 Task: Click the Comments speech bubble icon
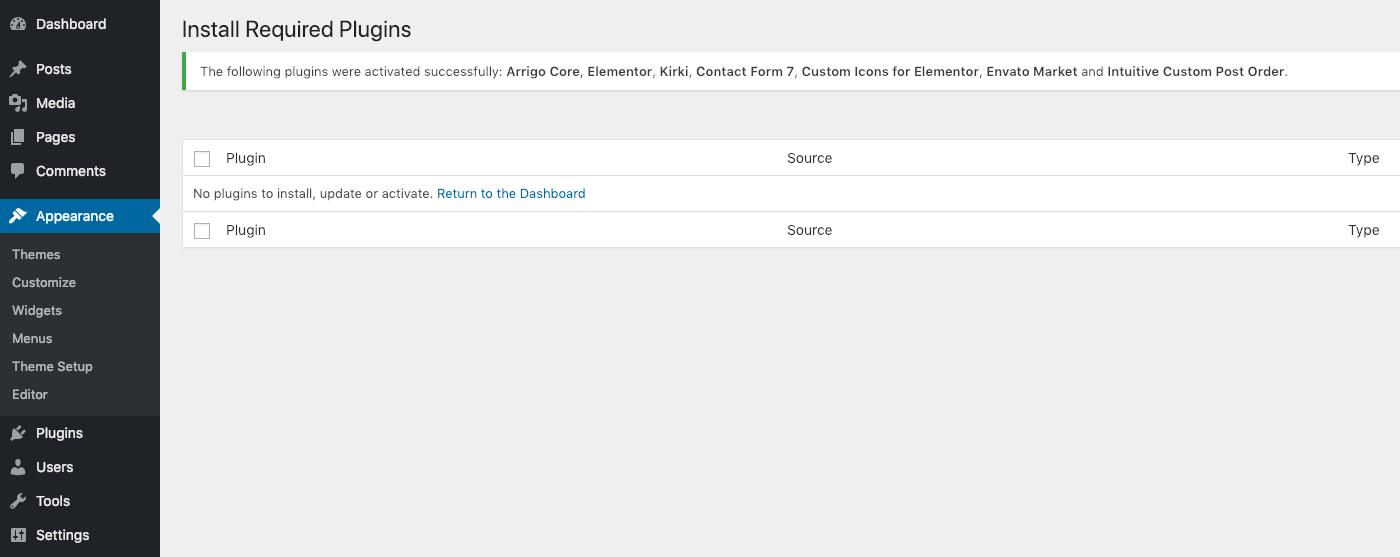pyautogui.click(x=18, y=171)
